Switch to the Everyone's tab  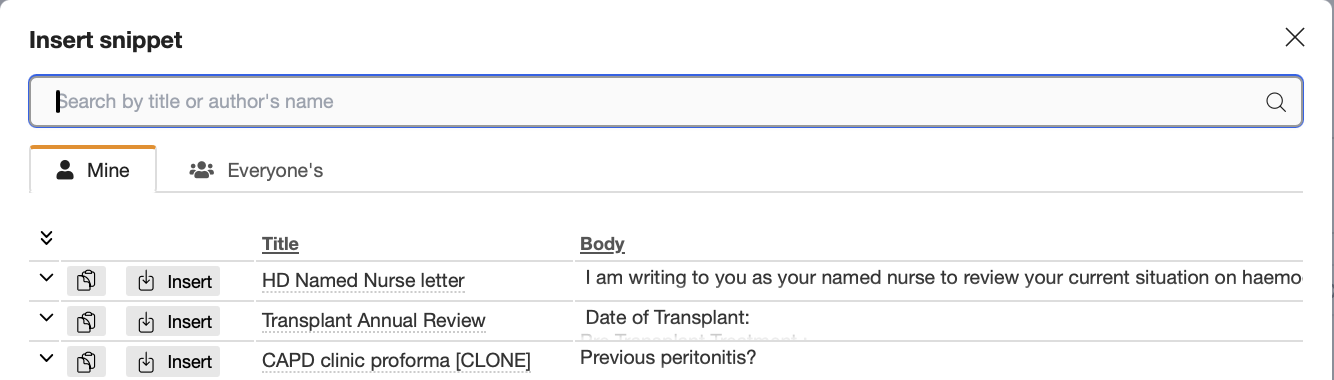257,170
